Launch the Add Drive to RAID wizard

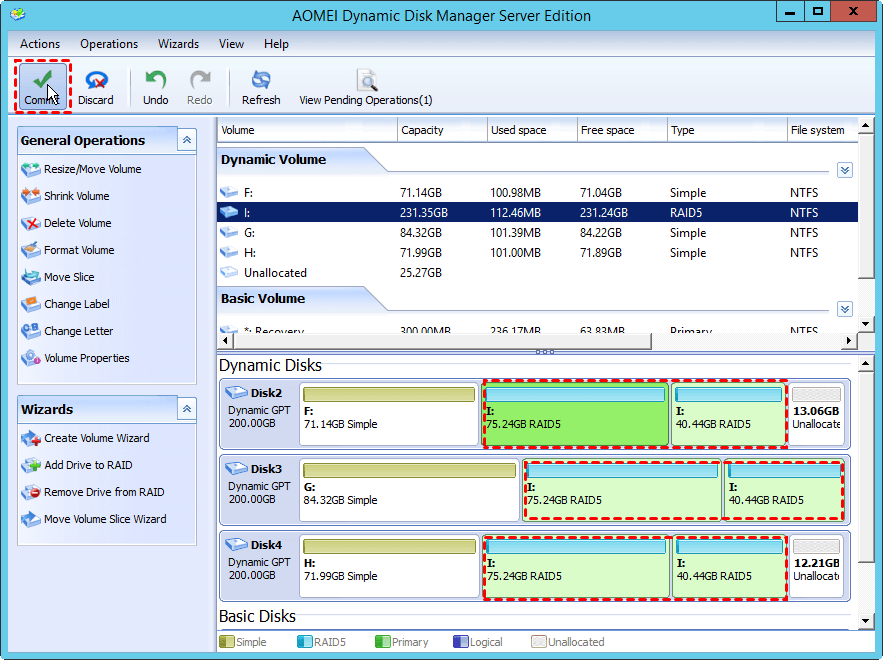(x=88, y=465)
